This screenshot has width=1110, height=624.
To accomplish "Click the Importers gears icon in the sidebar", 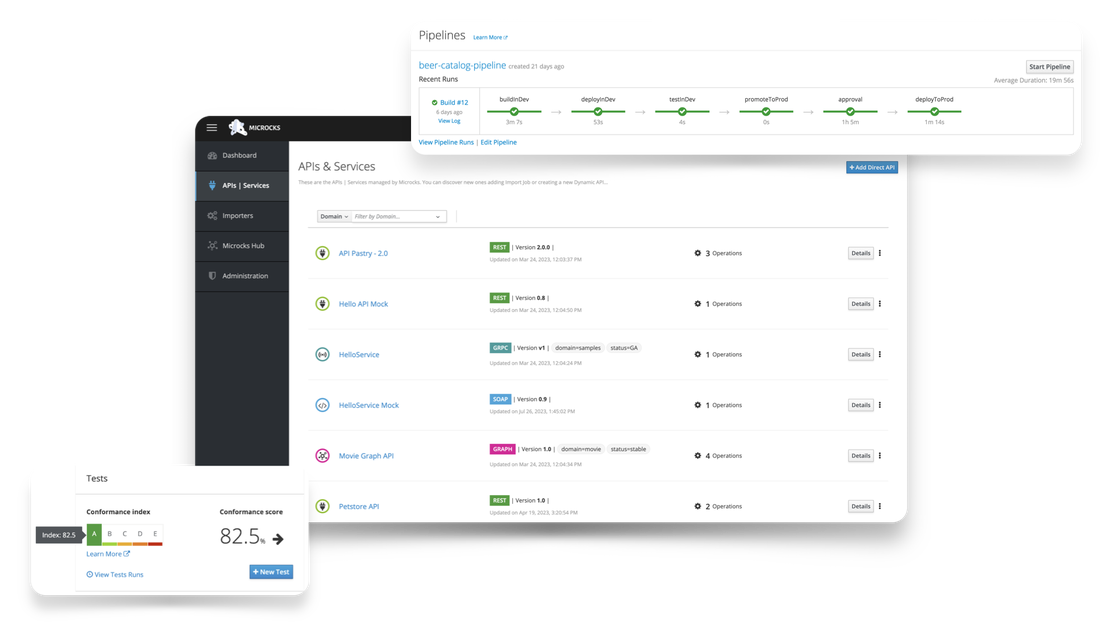I will coord(212,215).
